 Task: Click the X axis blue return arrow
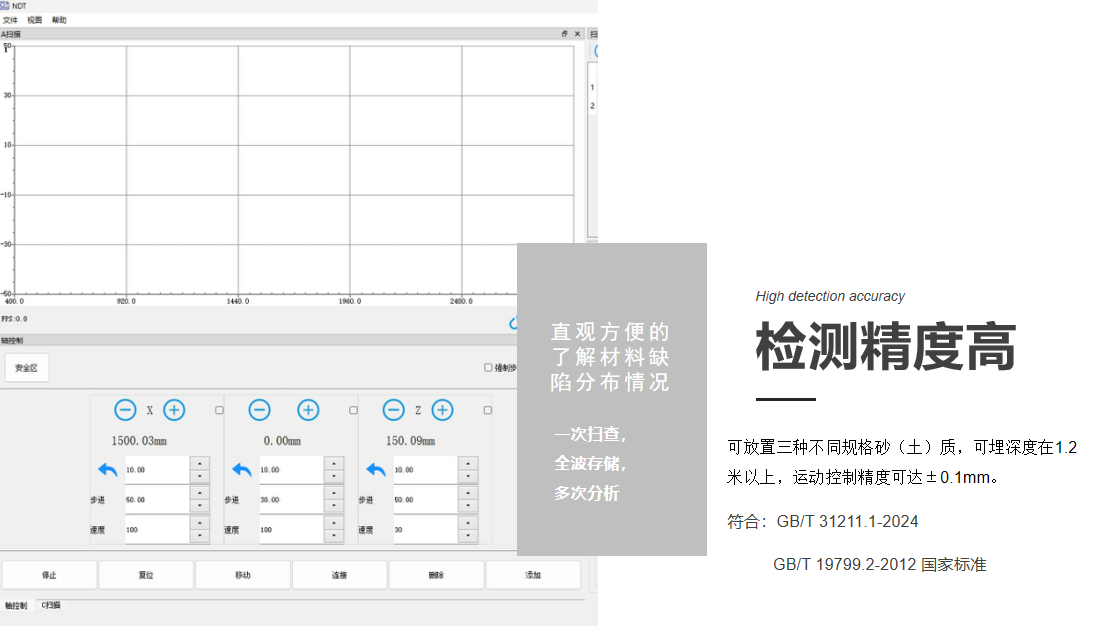pos(107,470)
